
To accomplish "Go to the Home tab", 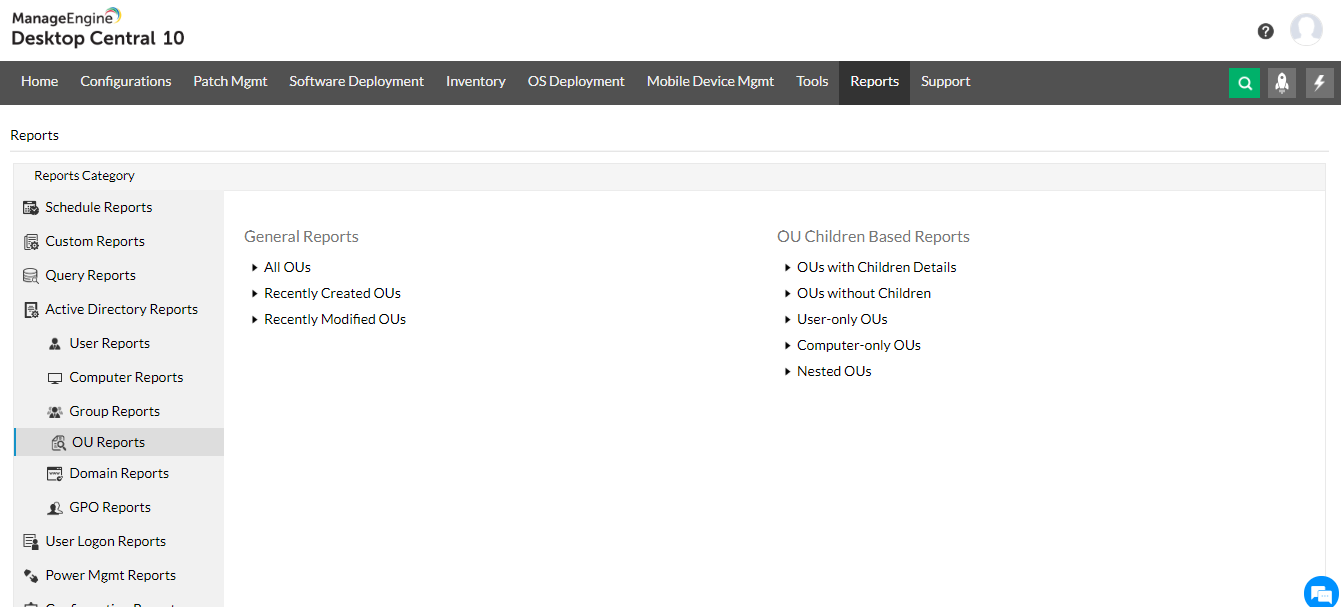I will [x=39, y=82].
